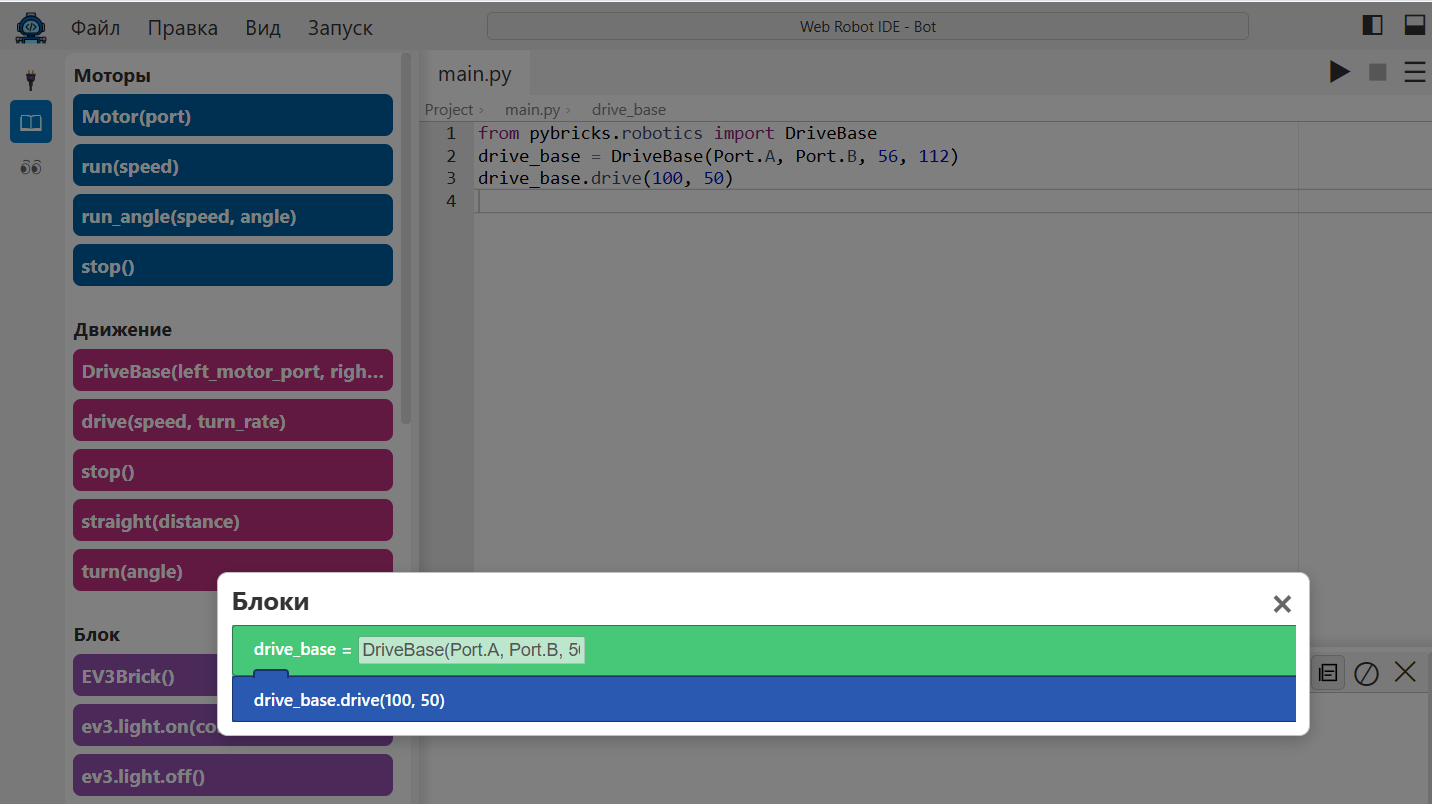Insert the run(speed) block
The height and width of the screenshot is (804, 1432).
(233, 166)
